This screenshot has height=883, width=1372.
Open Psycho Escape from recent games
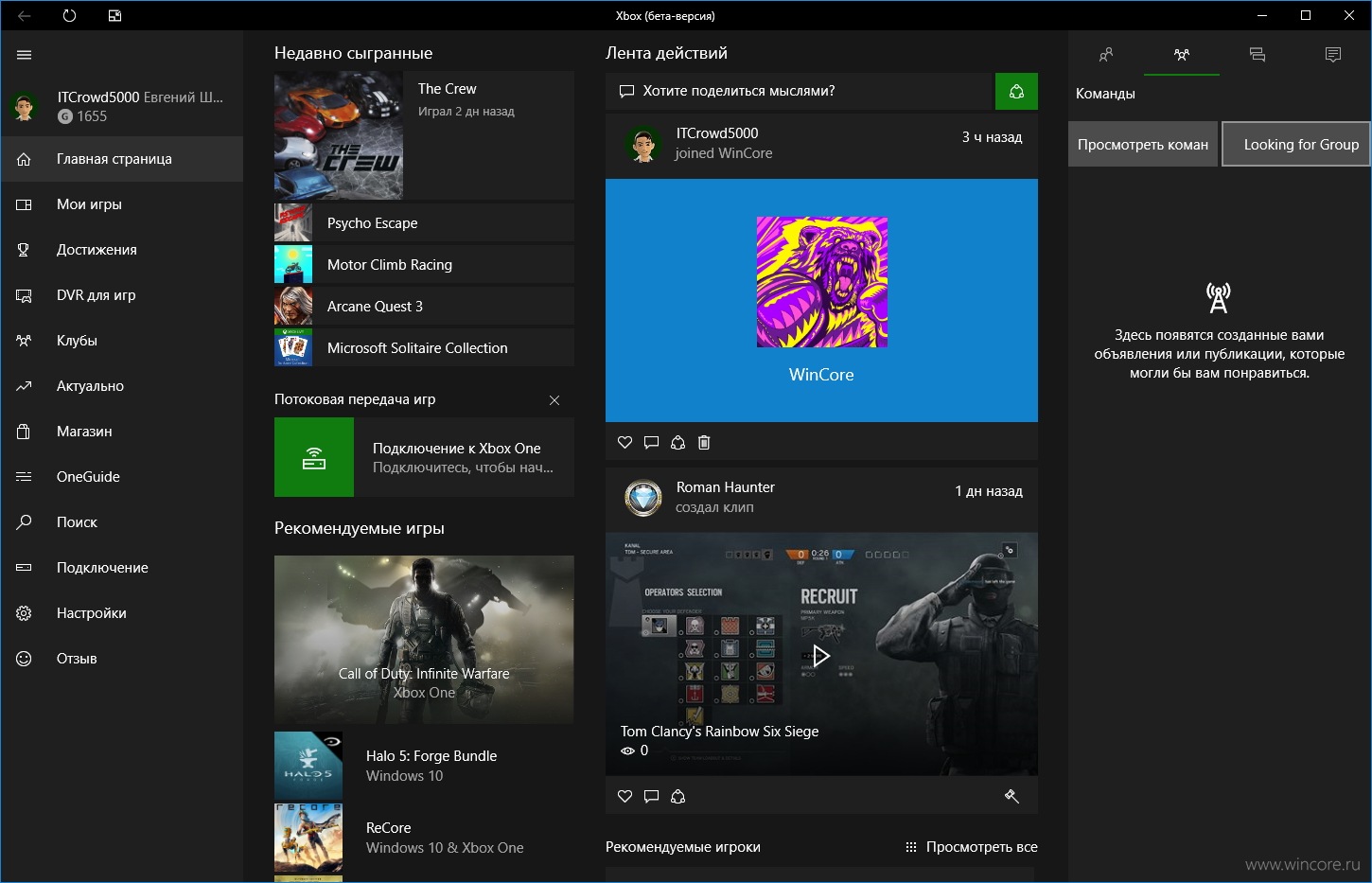pos(424,223)
